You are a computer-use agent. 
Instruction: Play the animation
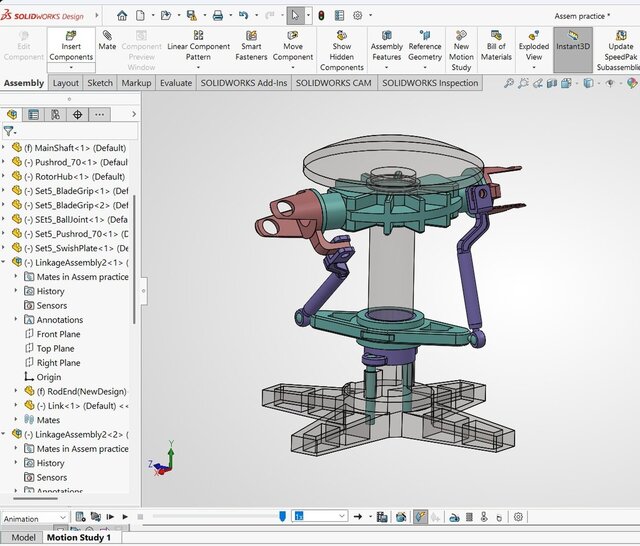125,517
